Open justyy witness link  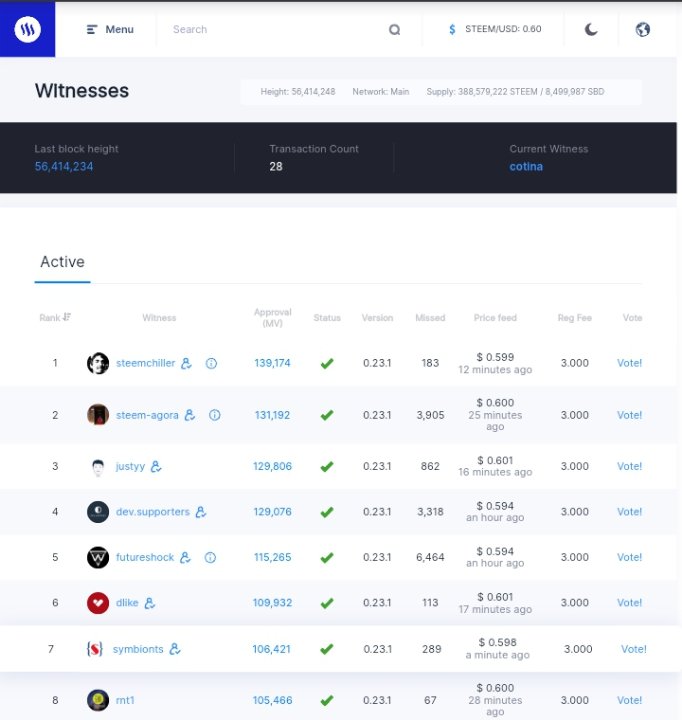(130, 467)
